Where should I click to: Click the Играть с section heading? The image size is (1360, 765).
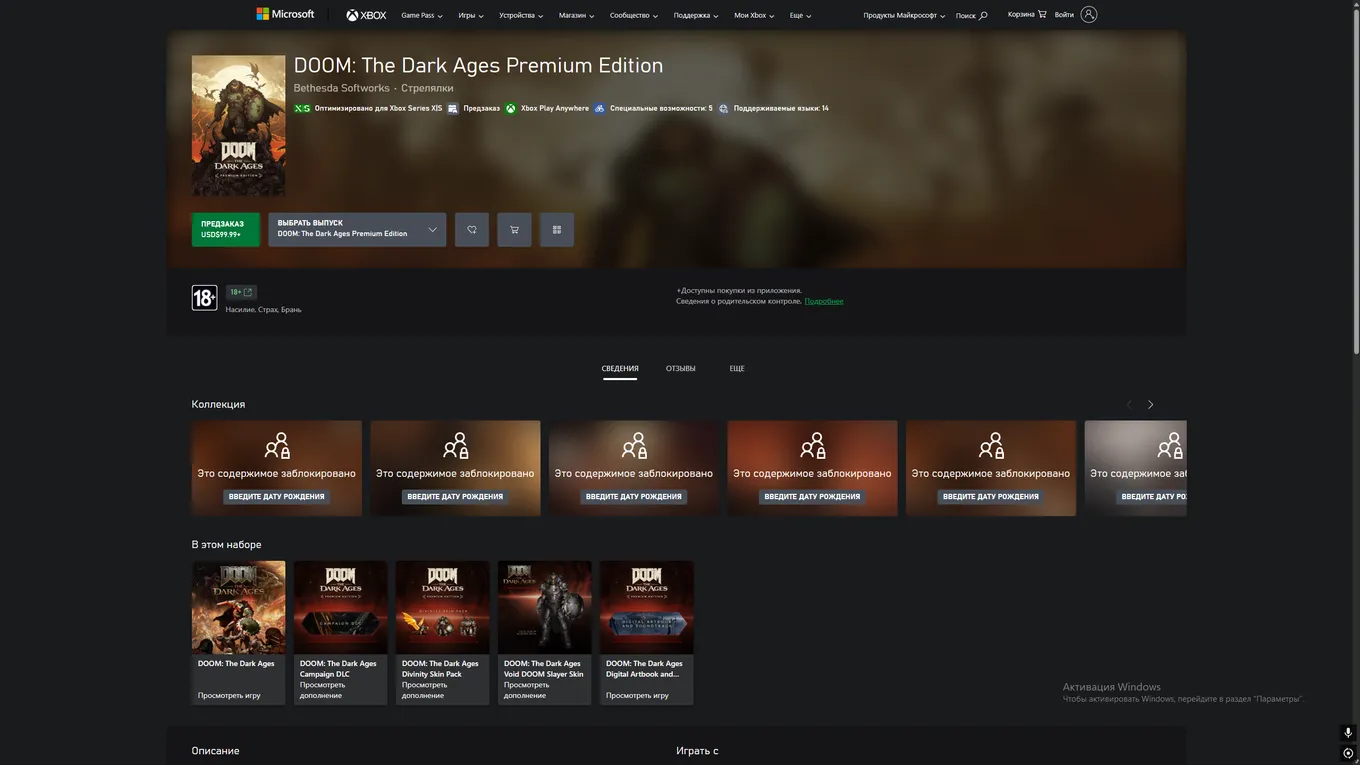tap(697, 751)
